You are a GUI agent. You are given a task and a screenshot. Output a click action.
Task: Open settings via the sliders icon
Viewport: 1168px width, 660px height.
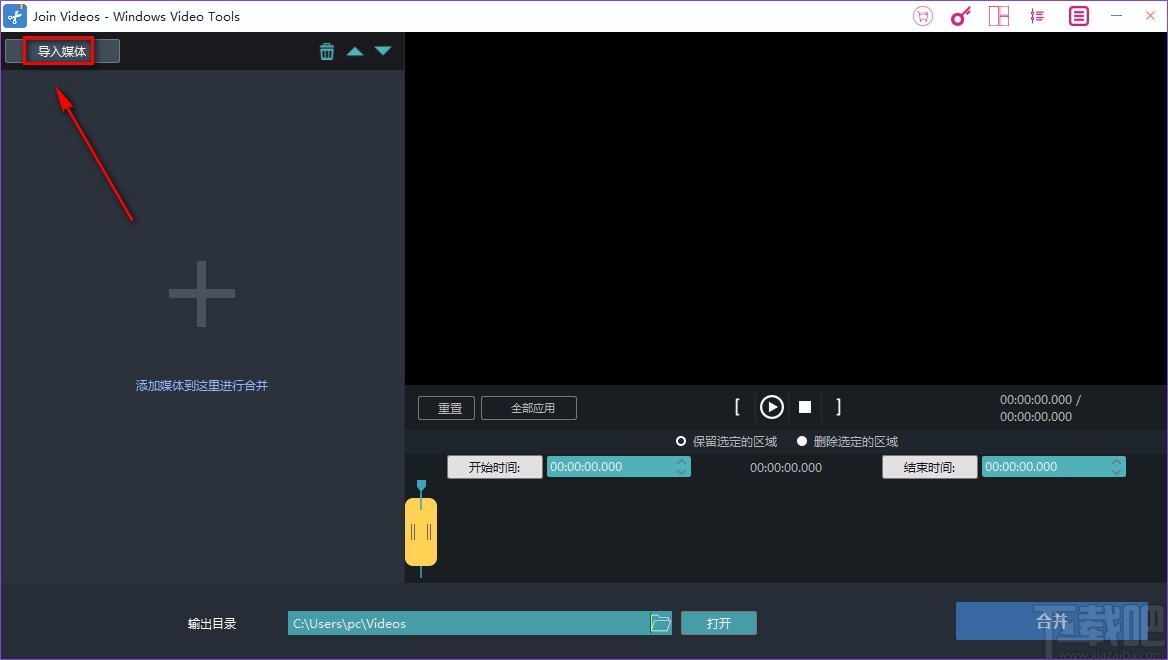coord(1036,15)
